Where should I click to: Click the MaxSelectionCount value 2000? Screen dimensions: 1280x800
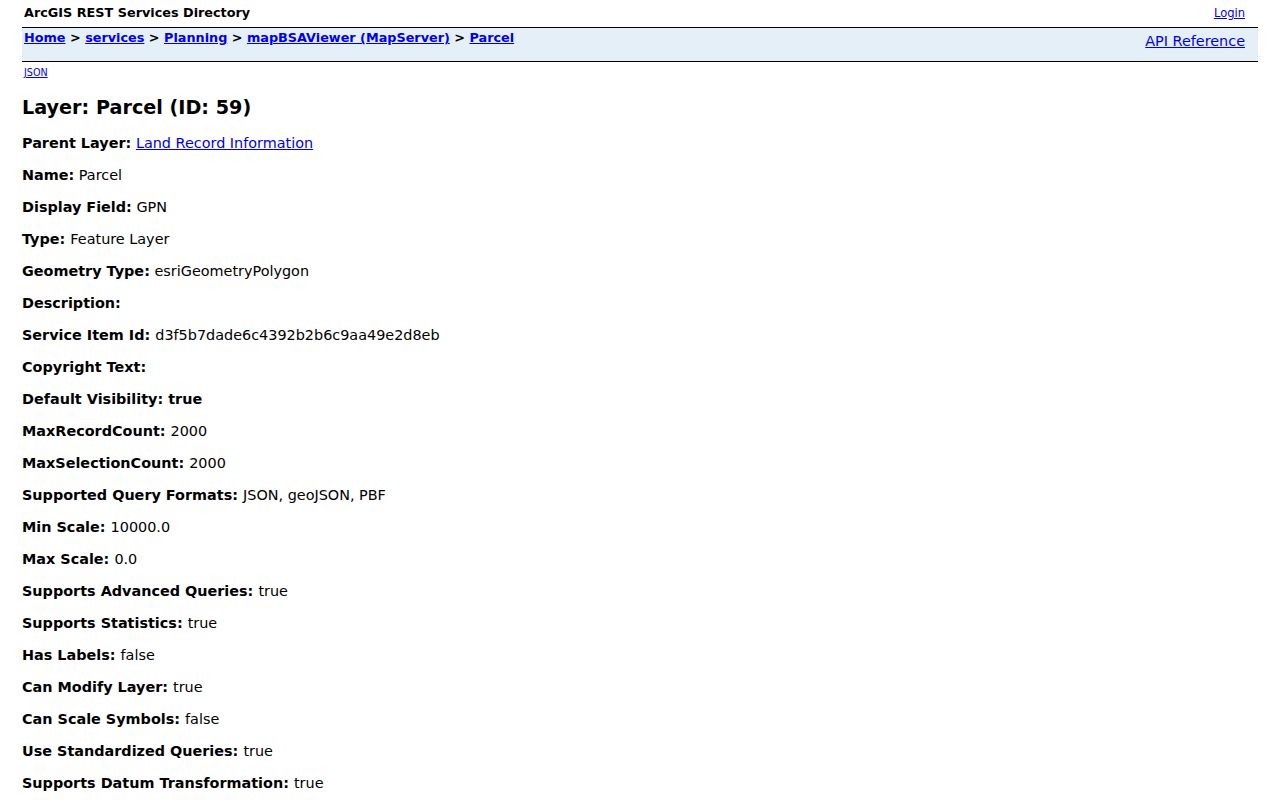tap(208, 463)
